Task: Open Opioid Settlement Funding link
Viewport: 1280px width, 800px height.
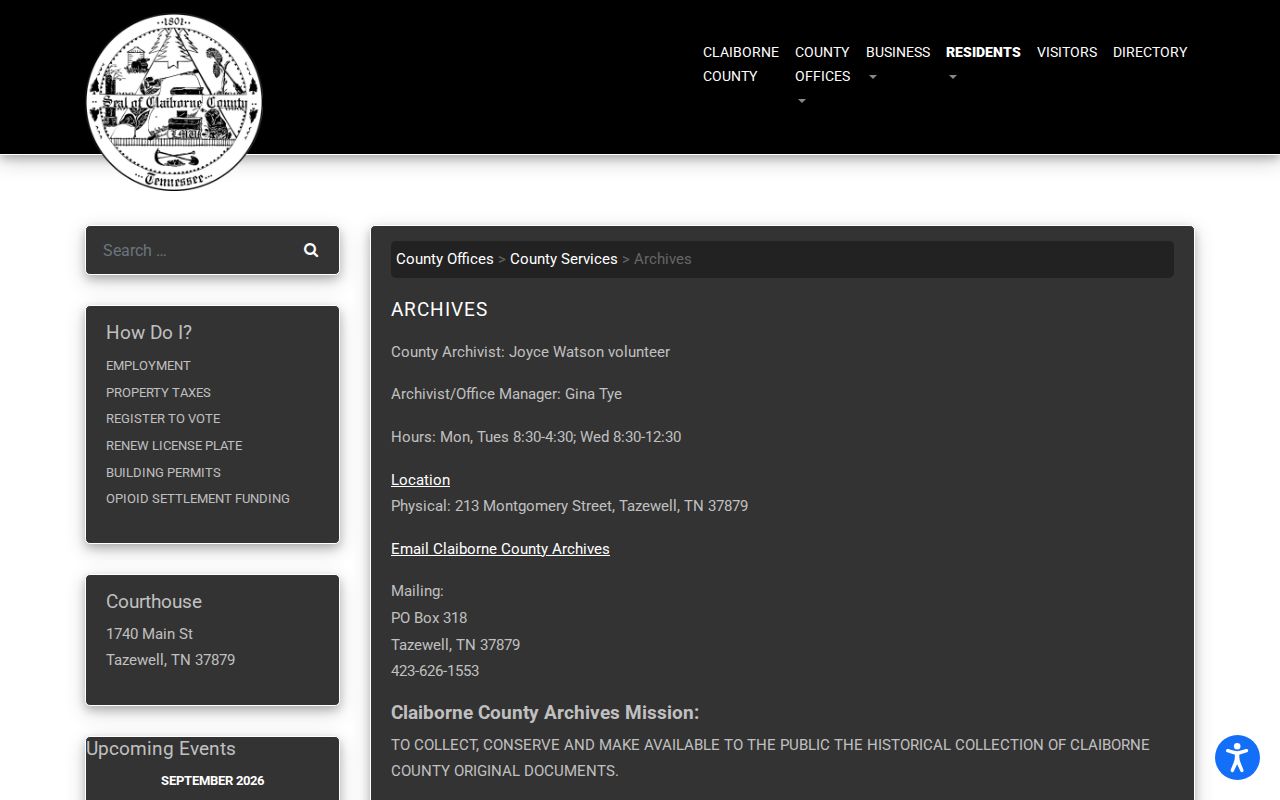Action: 198,499
